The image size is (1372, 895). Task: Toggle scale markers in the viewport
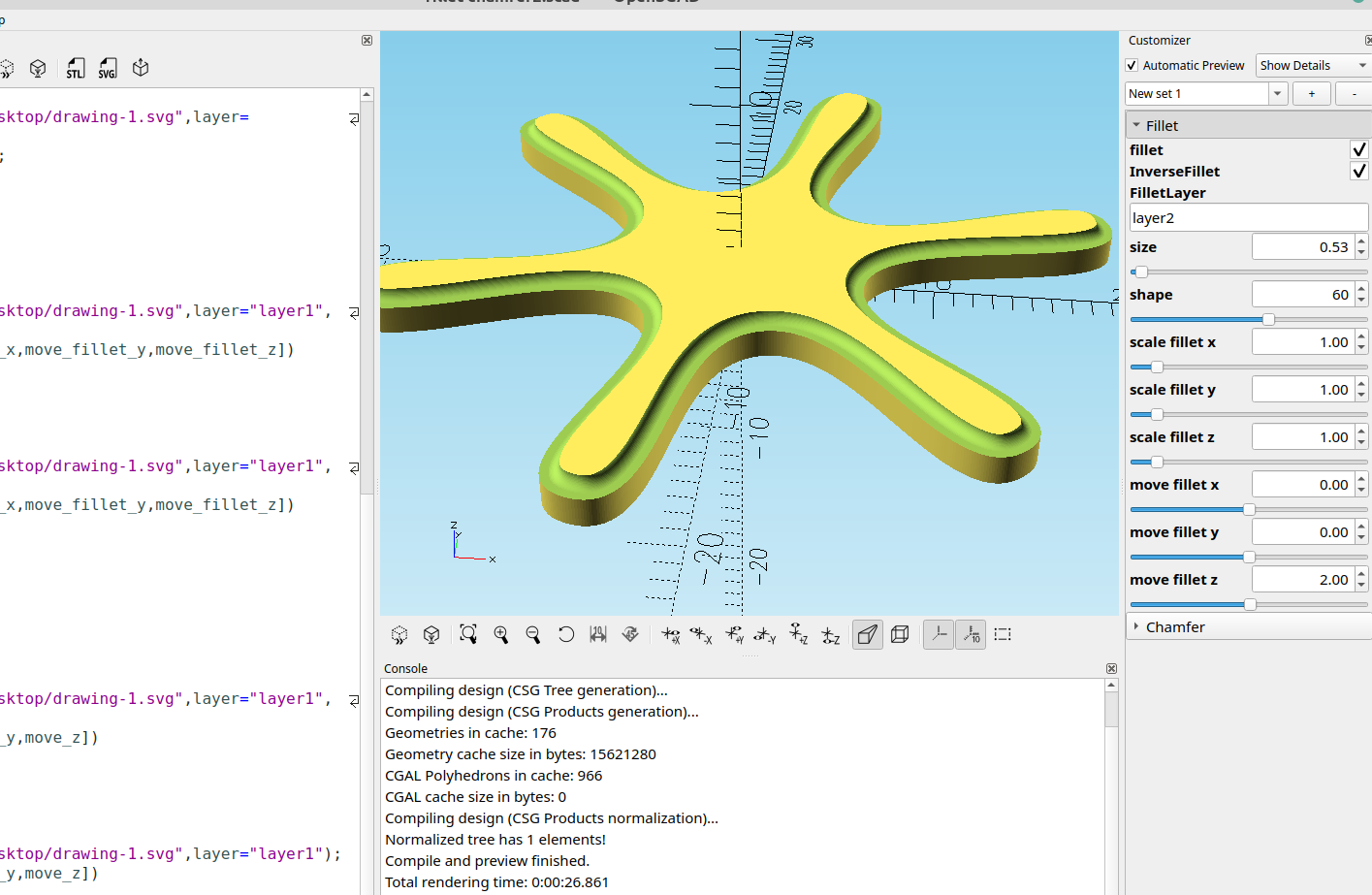[970, 634]
